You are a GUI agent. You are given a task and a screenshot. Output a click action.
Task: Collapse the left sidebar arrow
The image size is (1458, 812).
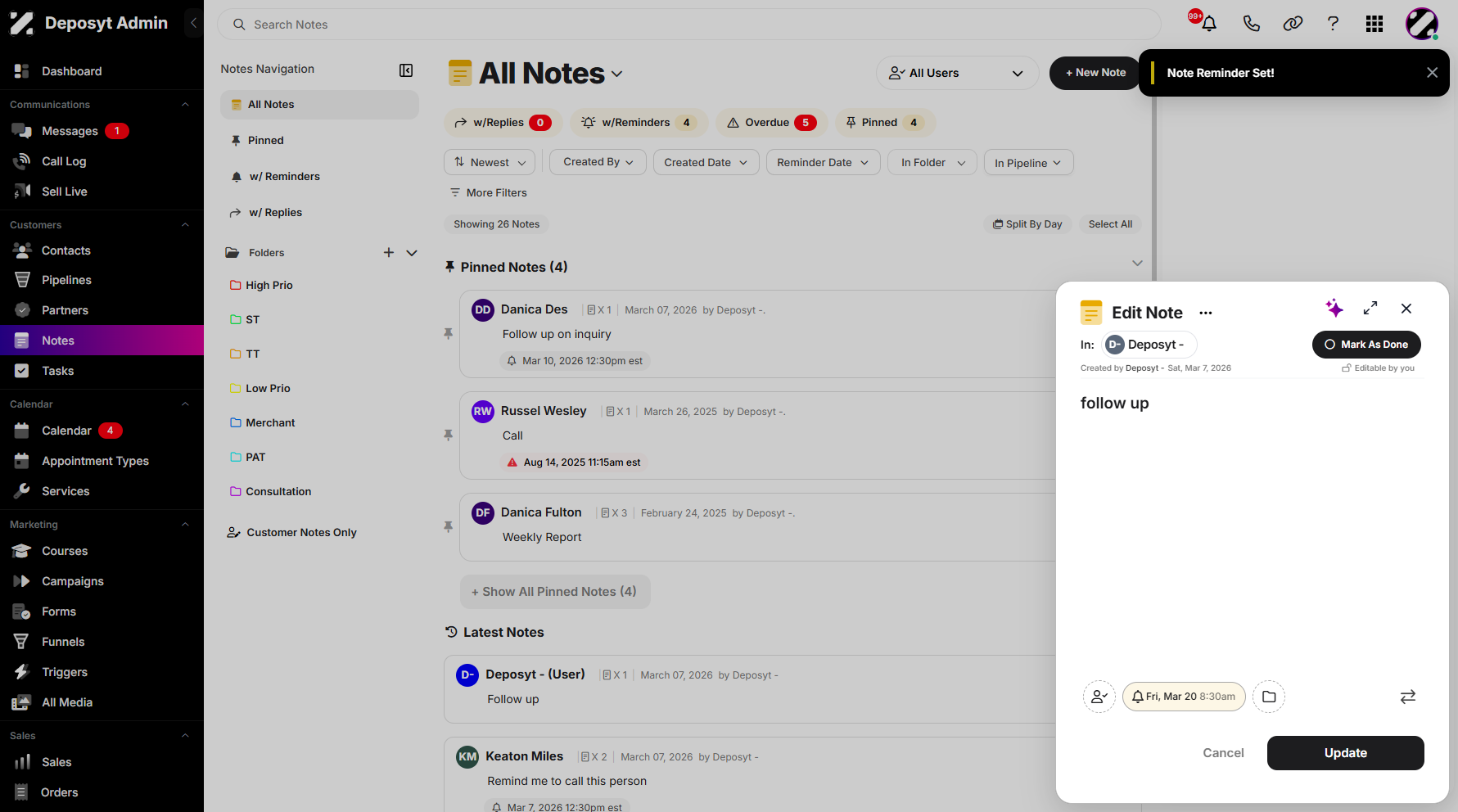[x=193, y=23]
